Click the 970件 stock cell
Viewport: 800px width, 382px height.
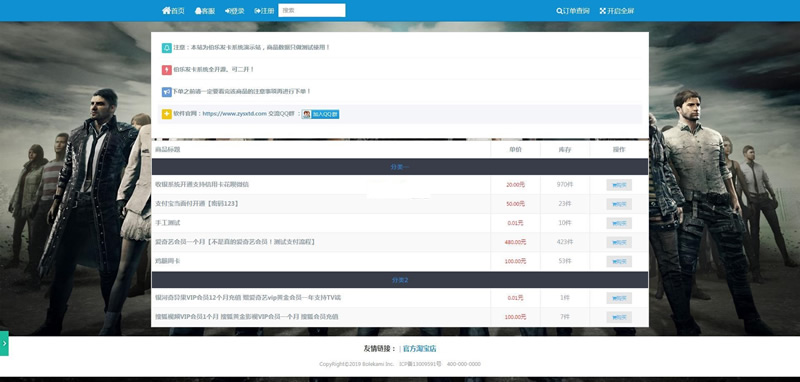(x=565, y=184)
